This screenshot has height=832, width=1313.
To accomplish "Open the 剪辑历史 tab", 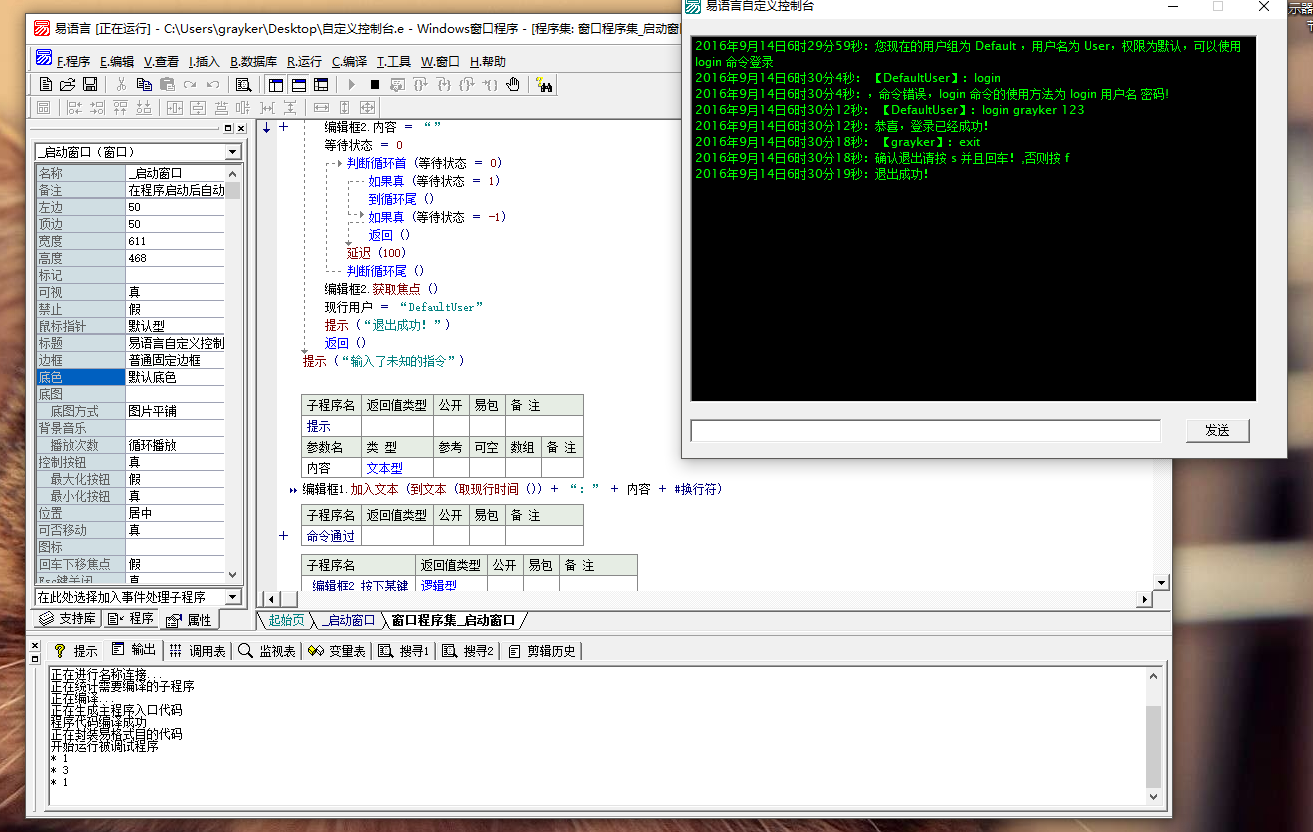I will [x=542, y=651].
